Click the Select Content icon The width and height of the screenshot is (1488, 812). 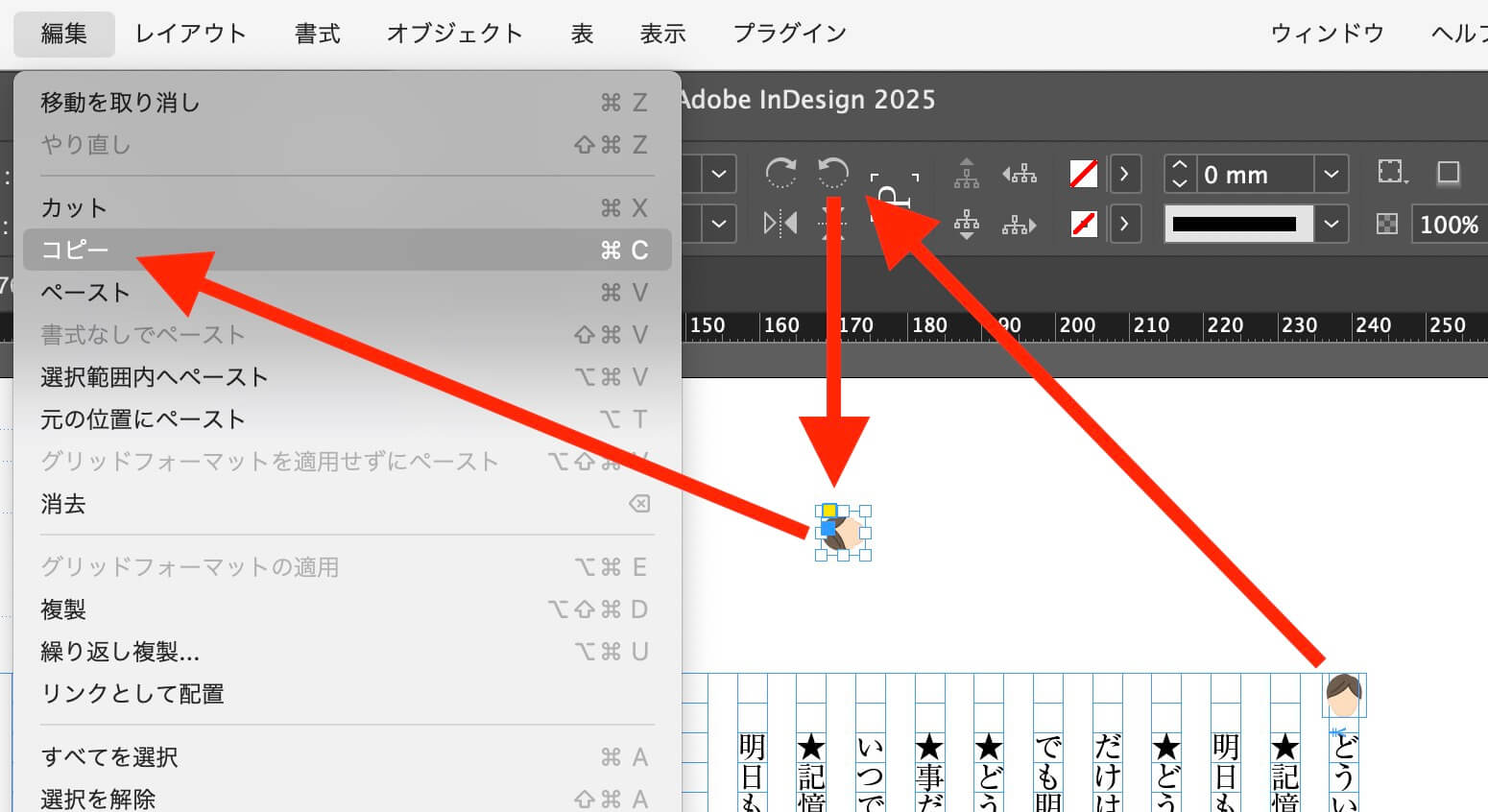click(x=967, y=225)
